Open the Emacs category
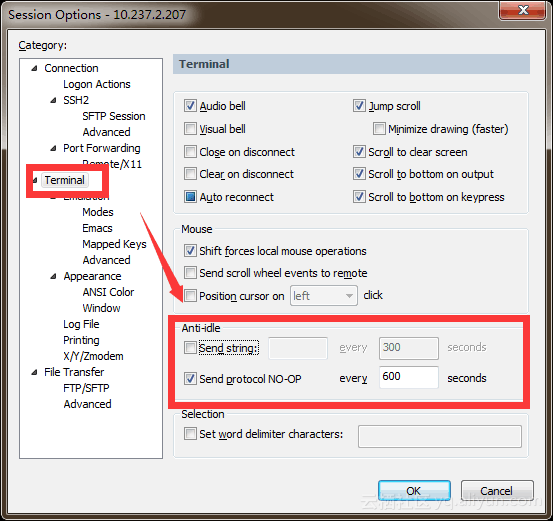The width and height of the screenshot is (553, 521). (97, 228)
